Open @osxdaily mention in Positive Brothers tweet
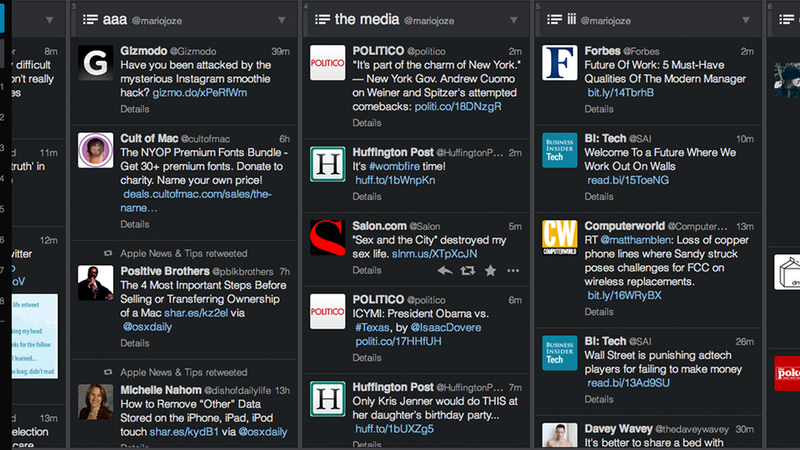This screenshot has width=800, height=450. [x=147, y=327]
